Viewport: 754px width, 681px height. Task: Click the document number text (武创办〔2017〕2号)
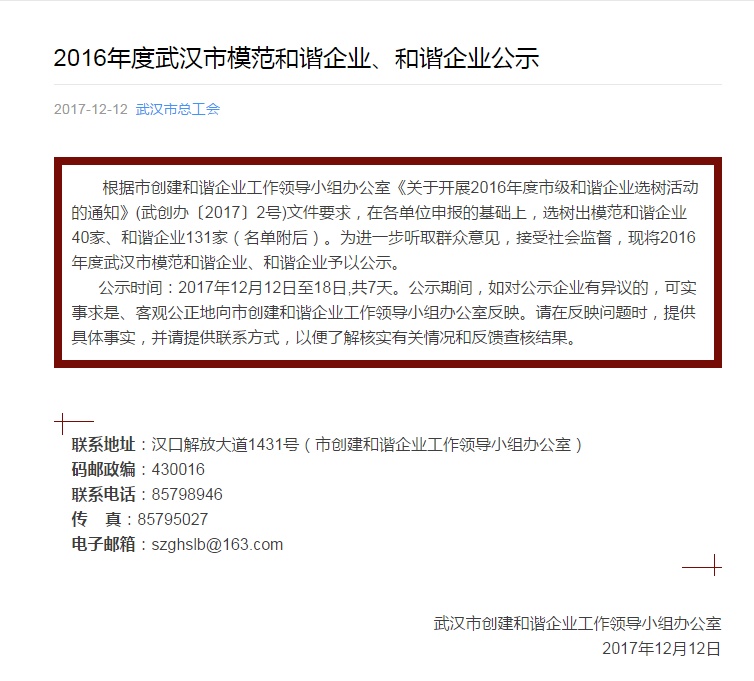coord(211,213)
